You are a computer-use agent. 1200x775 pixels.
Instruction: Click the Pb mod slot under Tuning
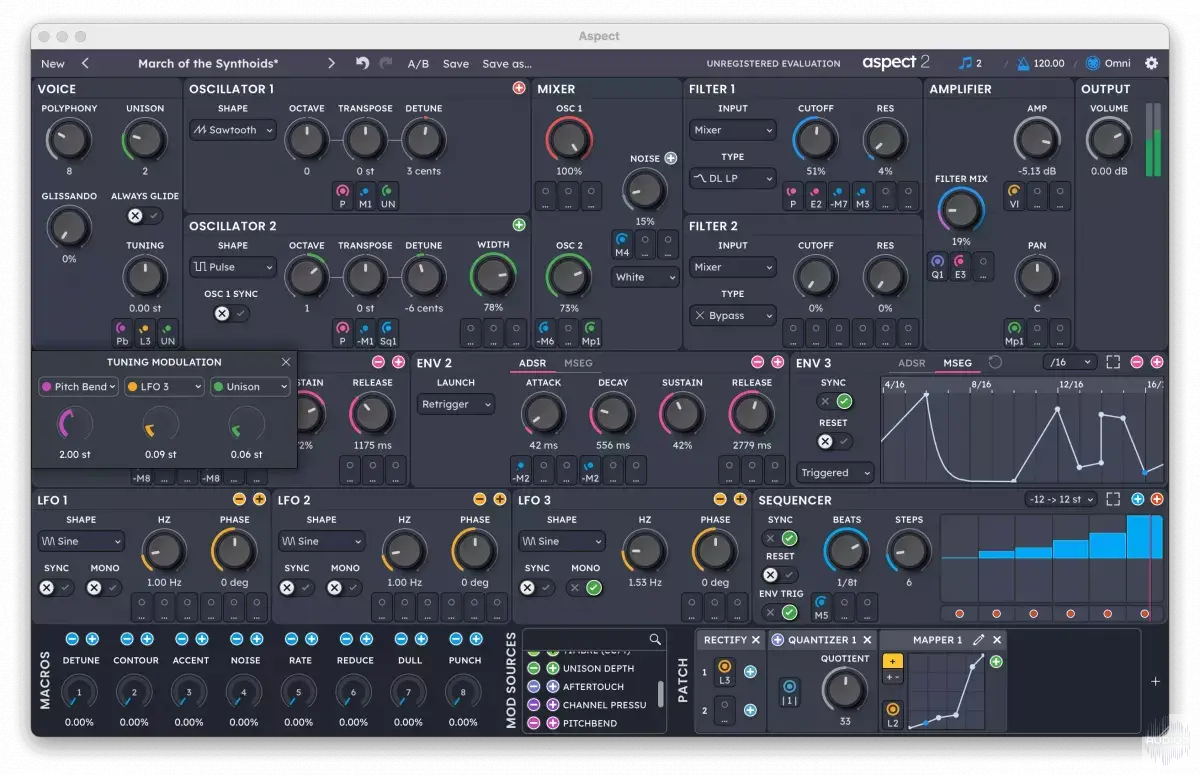pos(122,332)
